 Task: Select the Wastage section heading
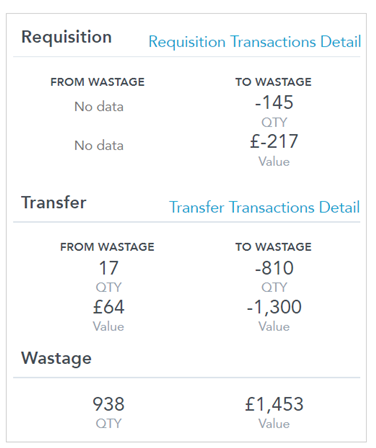click(x=56, y=359)
